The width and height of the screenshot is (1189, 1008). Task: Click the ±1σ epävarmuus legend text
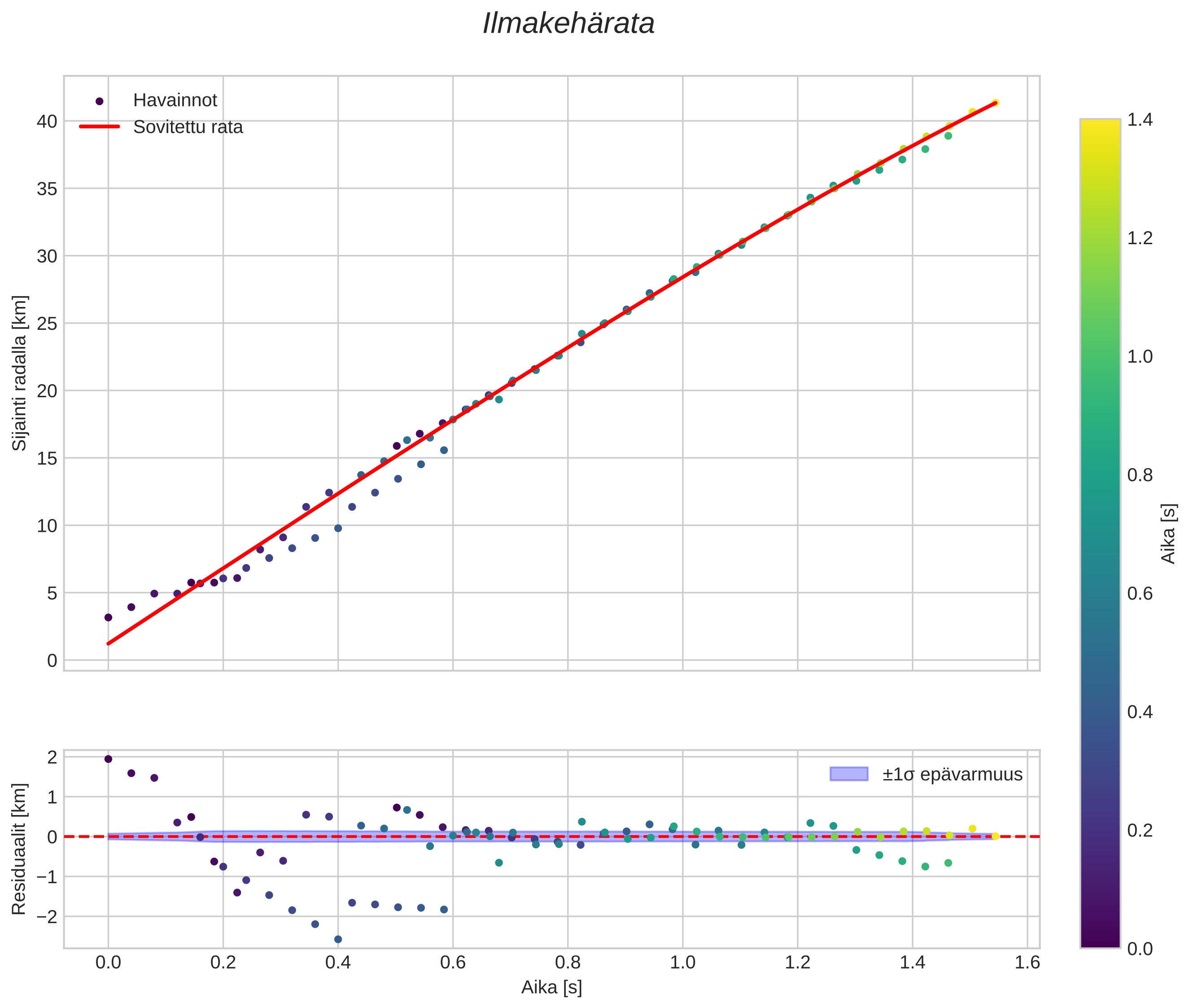tap(952, 774)
